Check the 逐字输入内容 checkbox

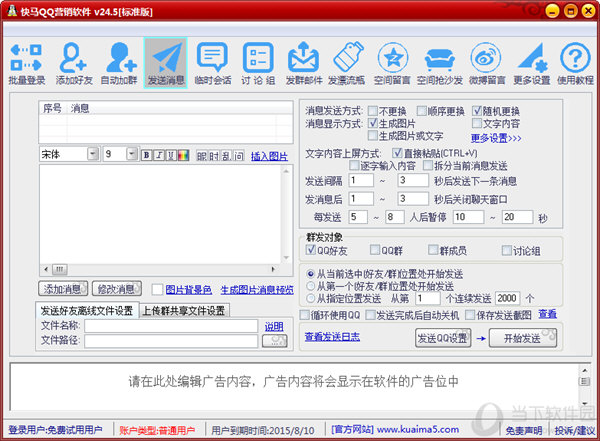354,165
